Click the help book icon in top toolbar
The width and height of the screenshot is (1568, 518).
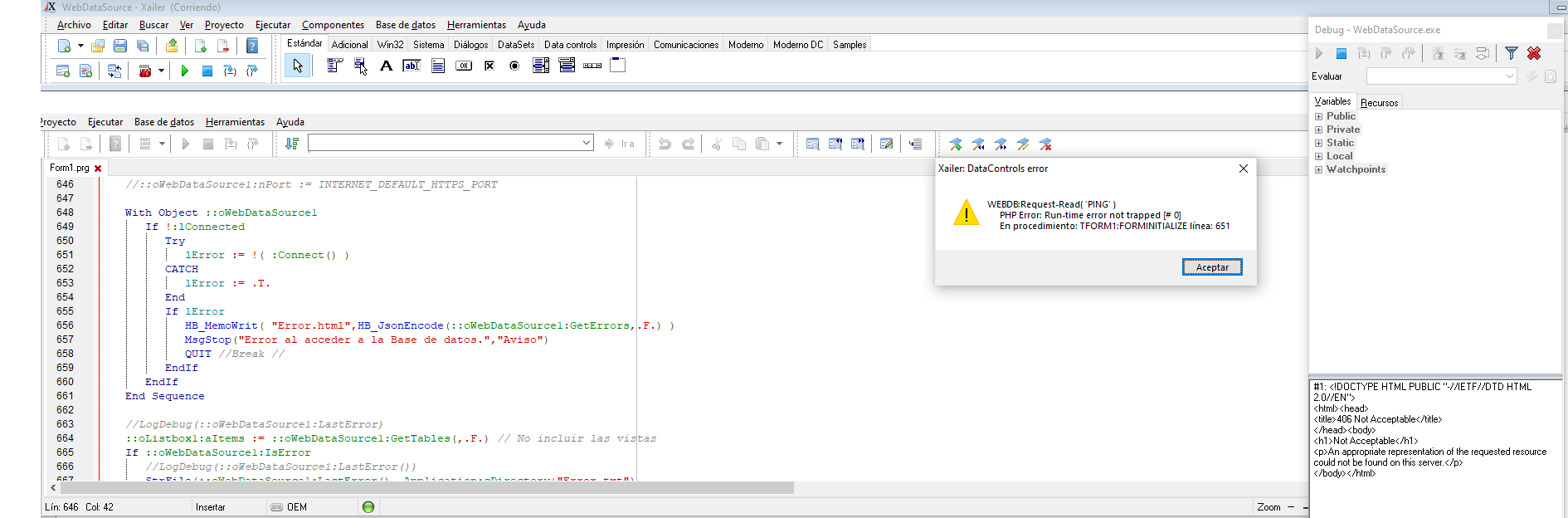coord(252,46)
